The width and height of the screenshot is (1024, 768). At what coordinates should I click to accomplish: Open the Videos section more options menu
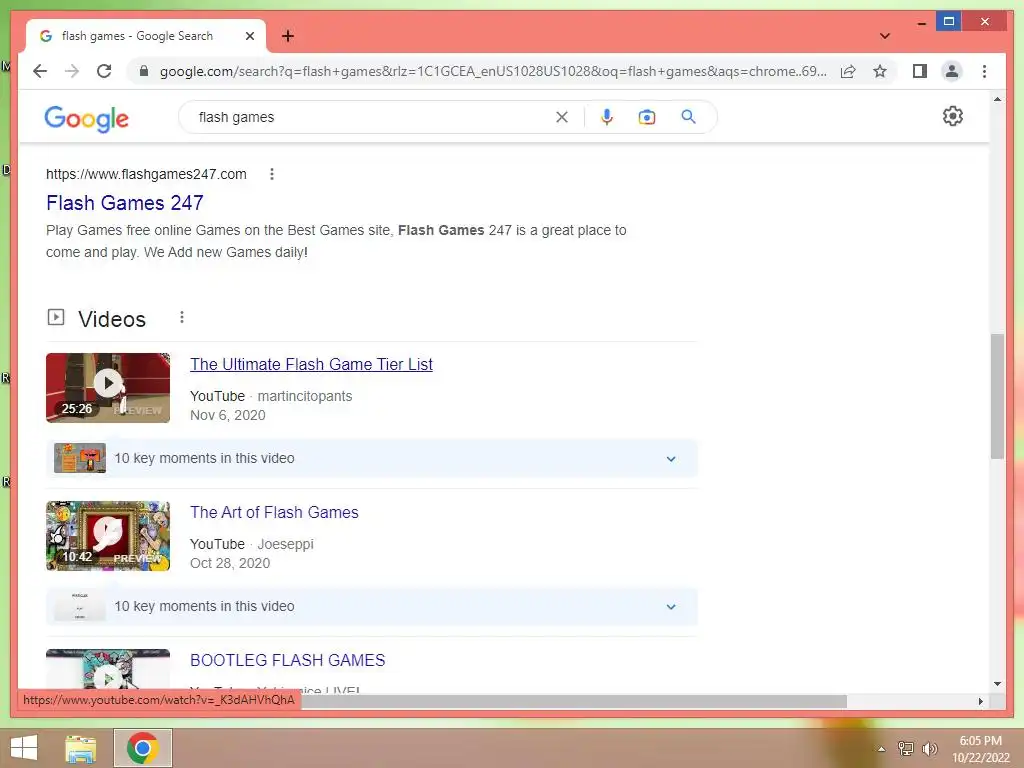[182, 317]
